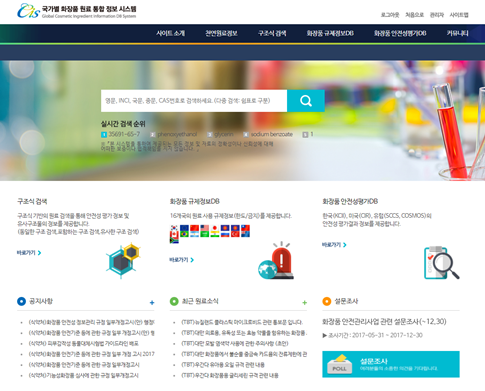Click the ingredient search input field
Viewport: 485px width, 391px height.
click(194, 101)
